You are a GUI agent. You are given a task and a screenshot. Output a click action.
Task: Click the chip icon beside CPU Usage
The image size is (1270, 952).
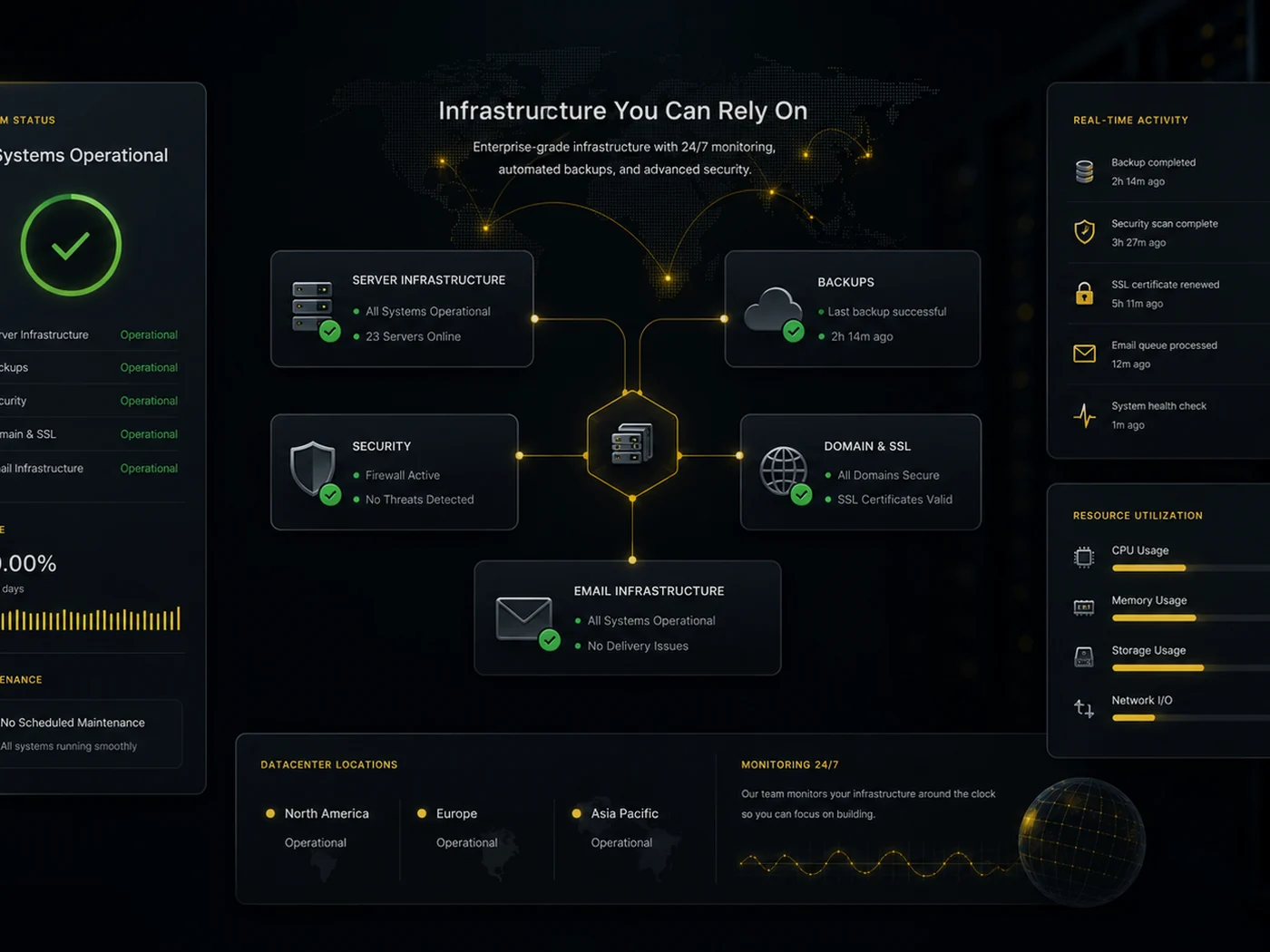pyautogui.click(x=1084, y=557)
